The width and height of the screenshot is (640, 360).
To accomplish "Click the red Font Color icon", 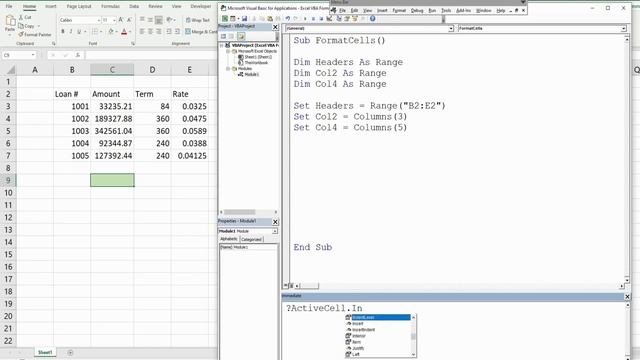I will click(124, 31).
